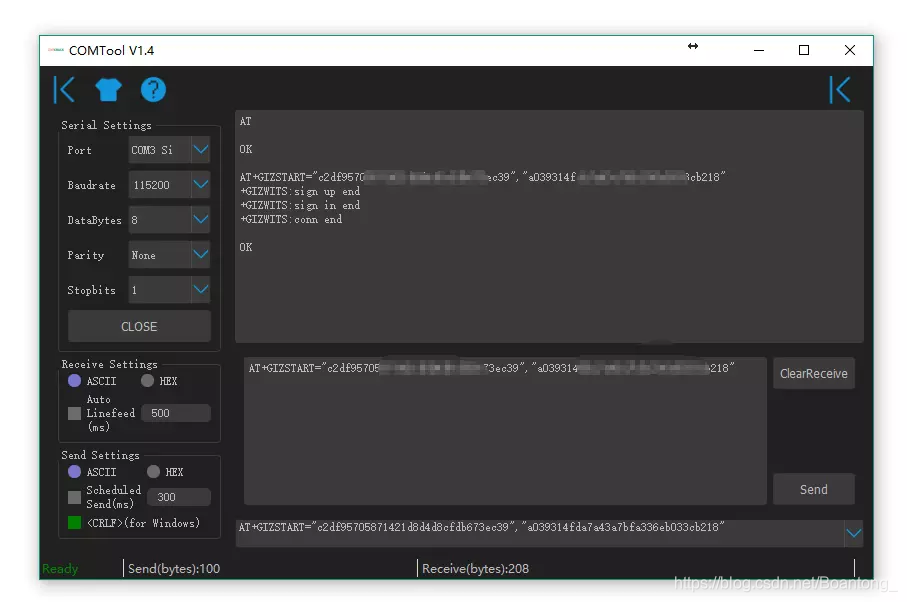Expand the Port dropdown arrow
Viewport: 907px width, 602px height.
pos(201,150)
